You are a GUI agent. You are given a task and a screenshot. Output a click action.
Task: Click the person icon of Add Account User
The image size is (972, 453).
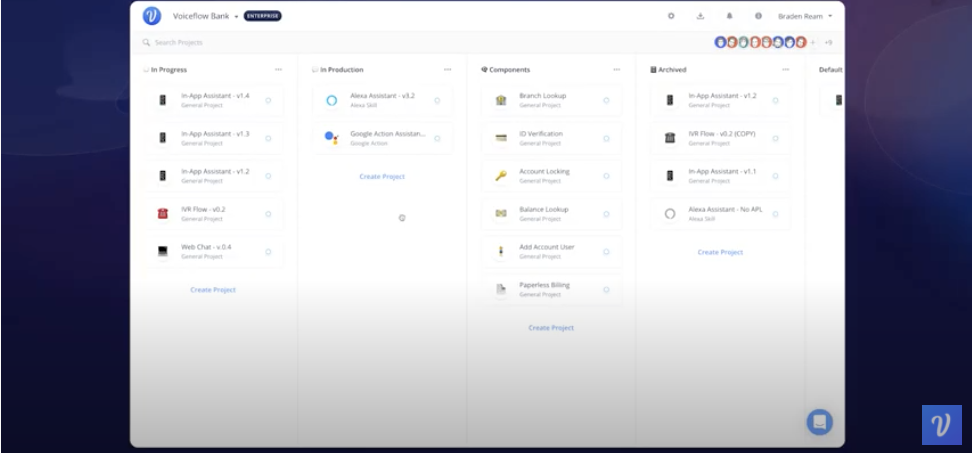tap(501, 252)
